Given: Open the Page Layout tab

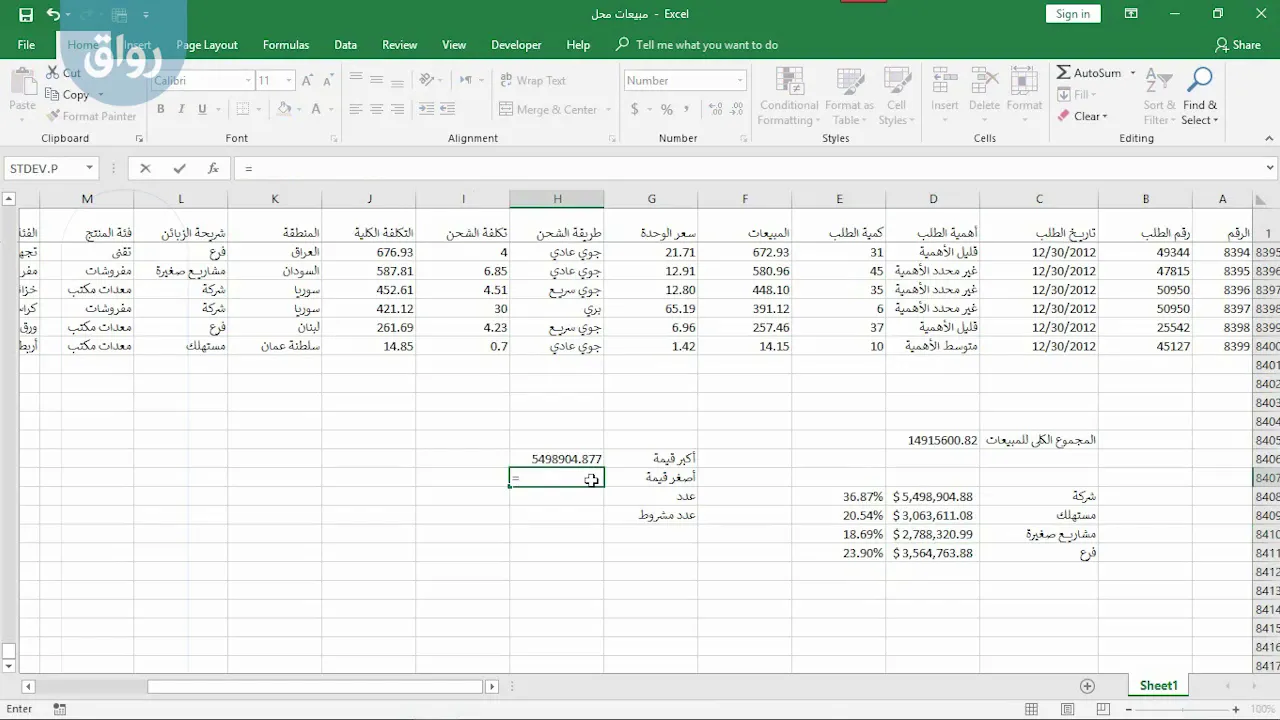Looking at the screenshot, I should tap(207, 45).
